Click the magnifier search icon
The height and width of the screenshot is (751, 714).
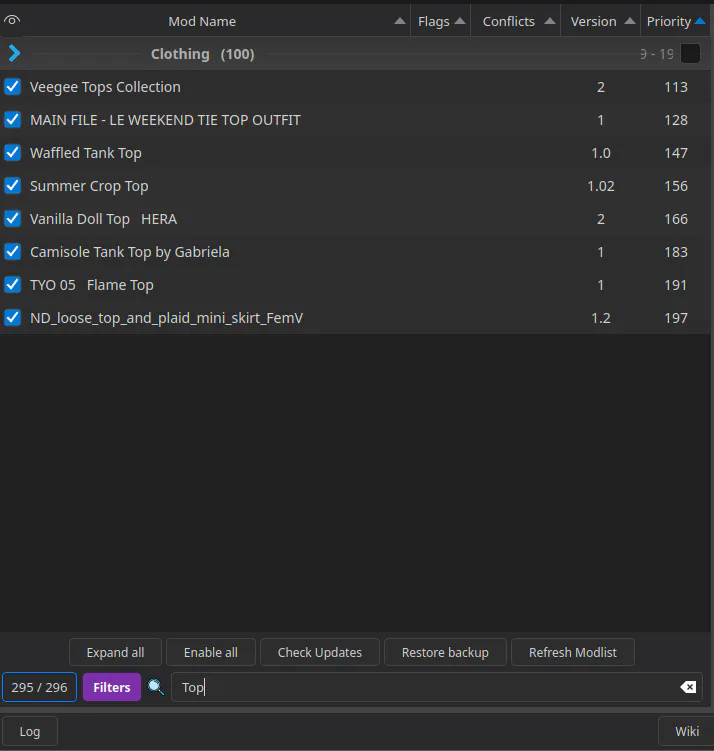(x=156, y=687)
